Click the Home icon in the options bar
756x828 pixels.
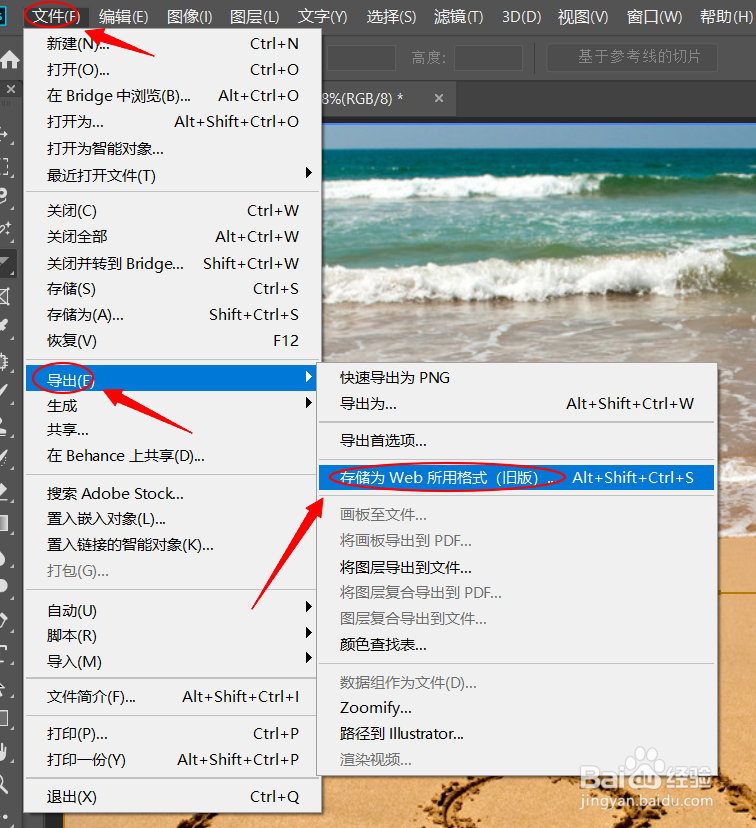(x=10, y=60)
